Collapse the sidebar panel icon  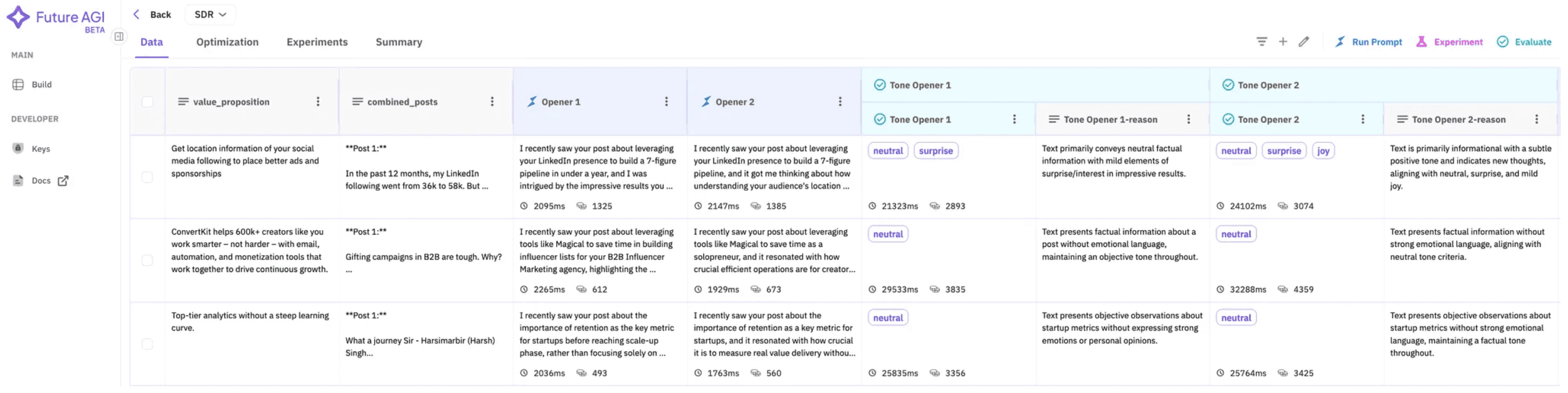(x=119, y=37)
